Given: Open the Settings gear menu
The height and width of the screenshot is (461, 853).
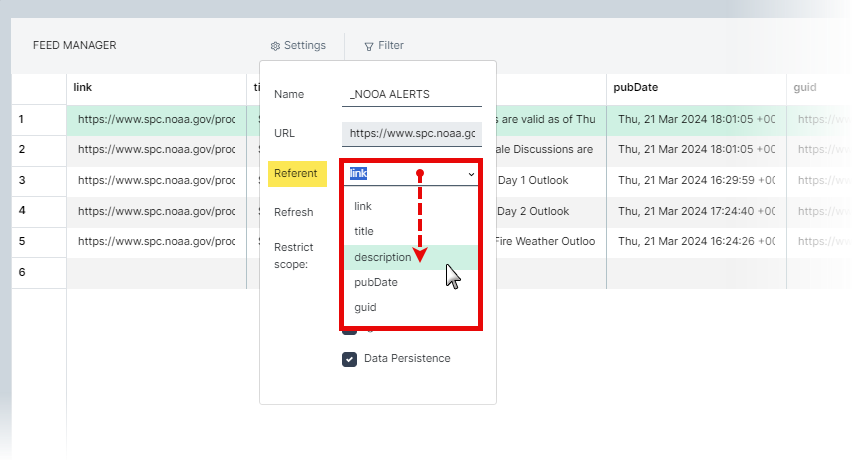Looking at the screenshot, I should [298, 46].
